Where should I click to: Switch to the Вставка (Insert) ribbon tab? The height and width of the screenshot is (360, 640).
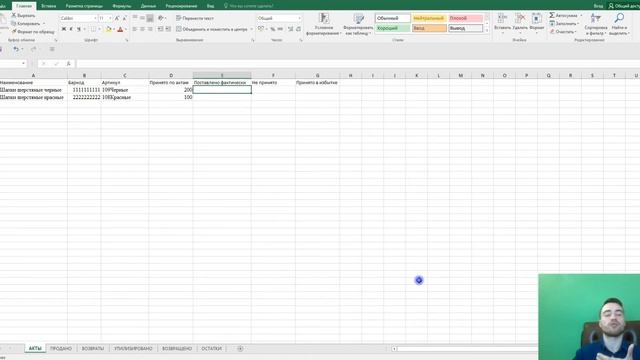pos(48,6)
